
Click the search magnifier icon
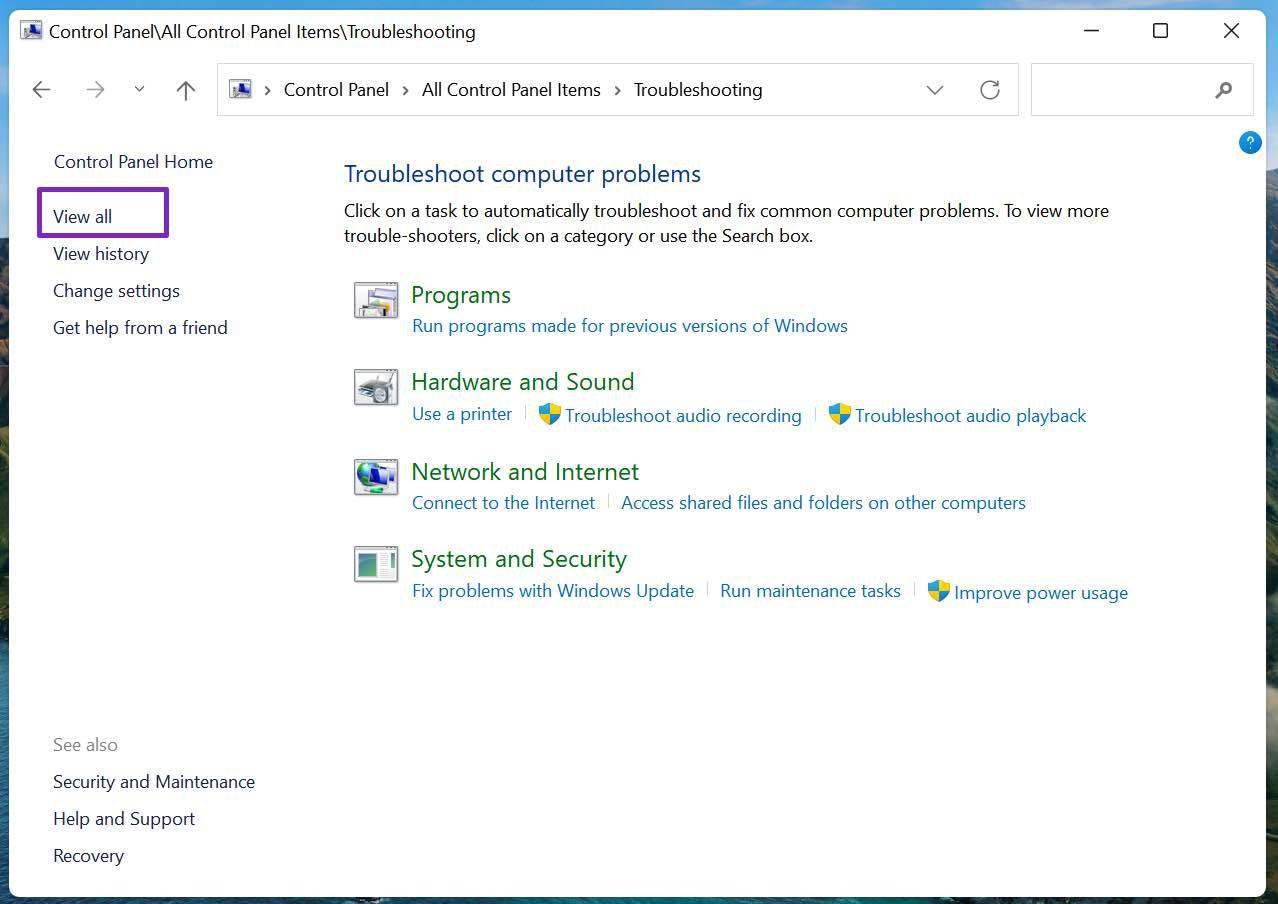pos(1223,90)
